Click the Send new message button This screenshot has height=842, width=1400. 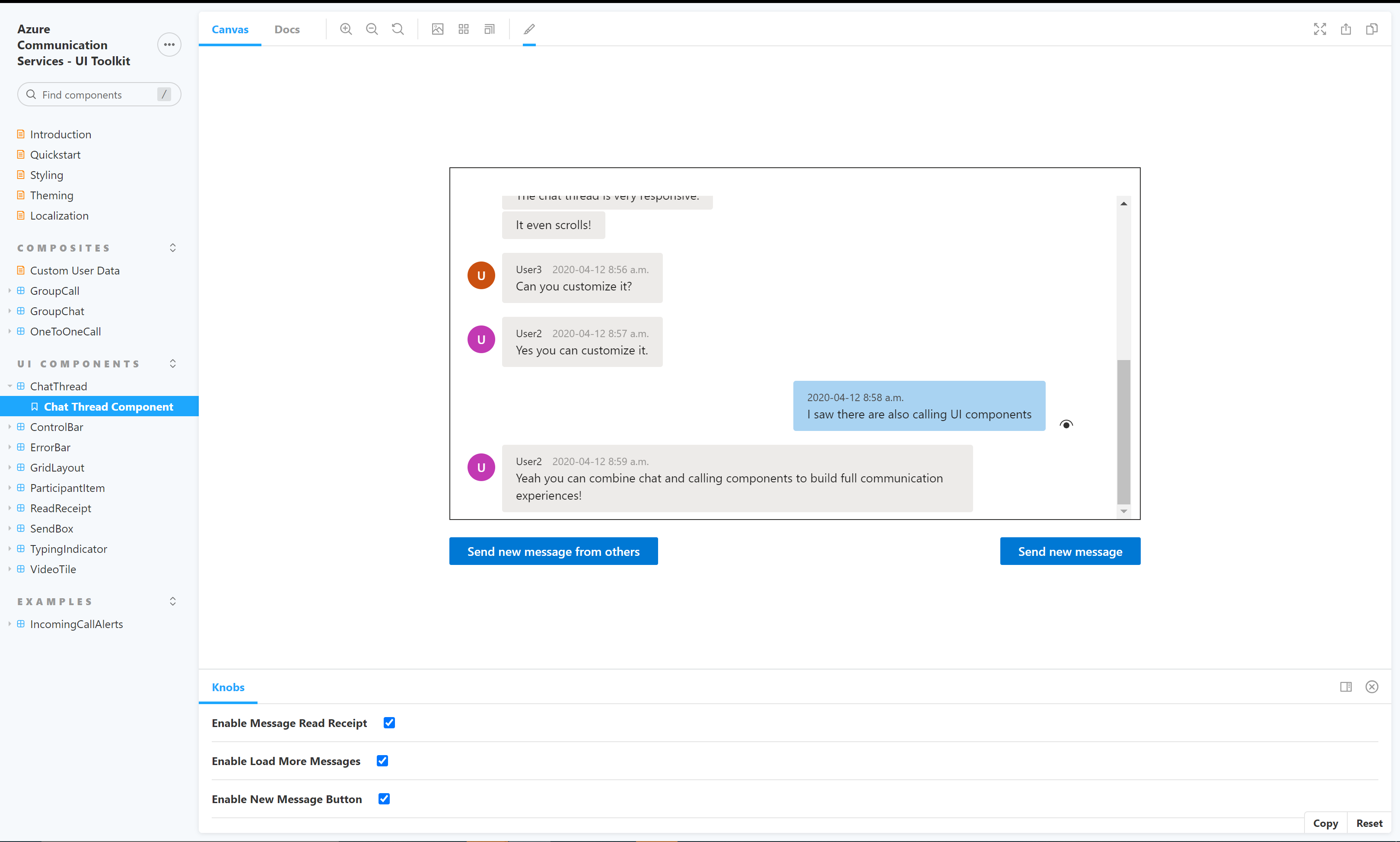pyautogui.click(x=1070, y=551)
